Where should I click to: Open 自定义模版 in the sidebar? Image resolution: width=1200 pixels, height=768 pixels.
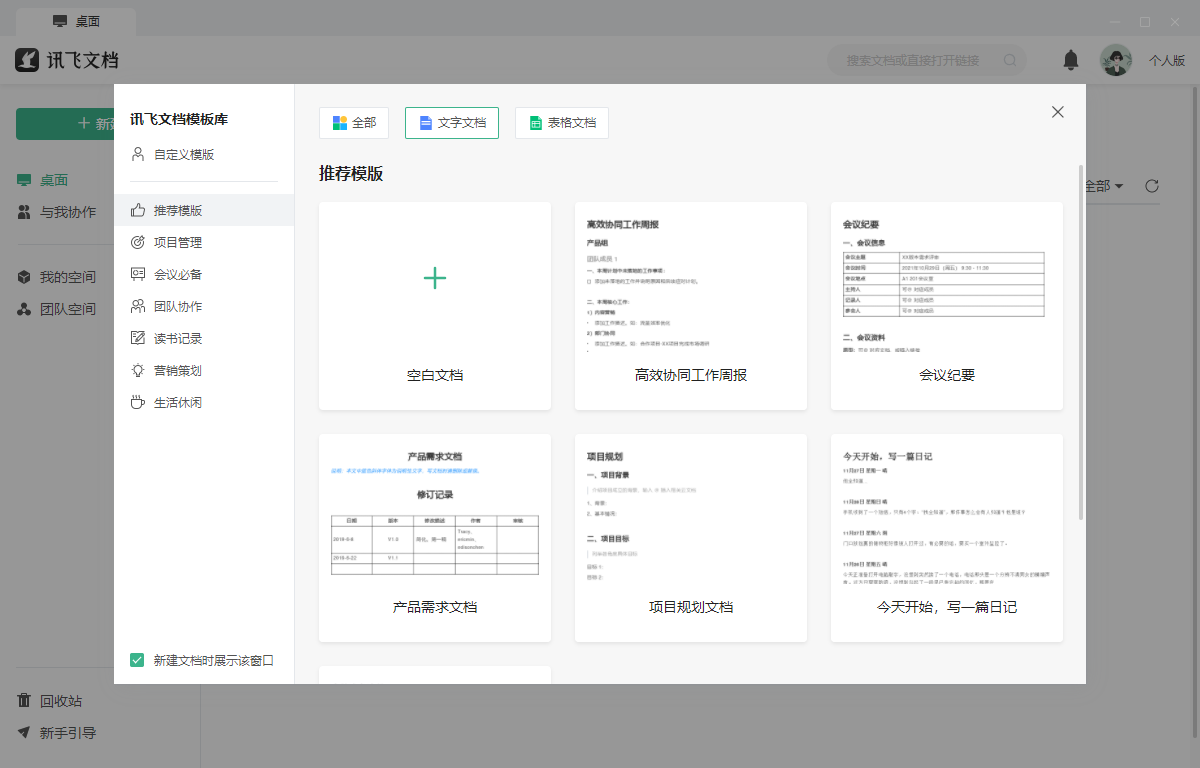(183, 155)
